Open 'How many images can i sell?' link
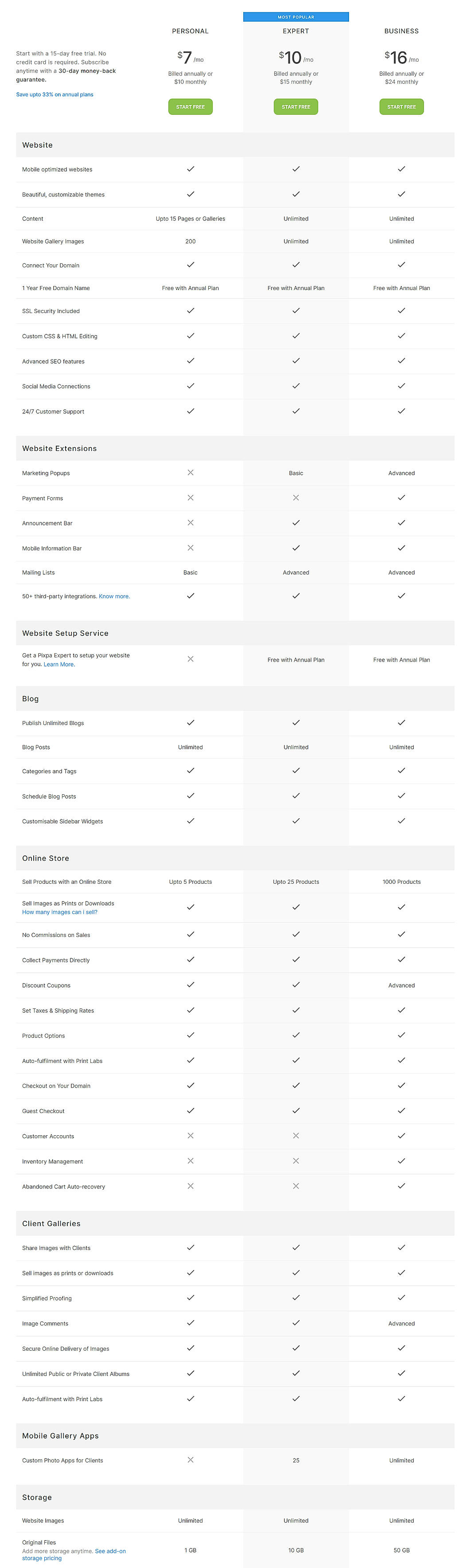This screenshot has width=474, height=1568. (59, 912)
